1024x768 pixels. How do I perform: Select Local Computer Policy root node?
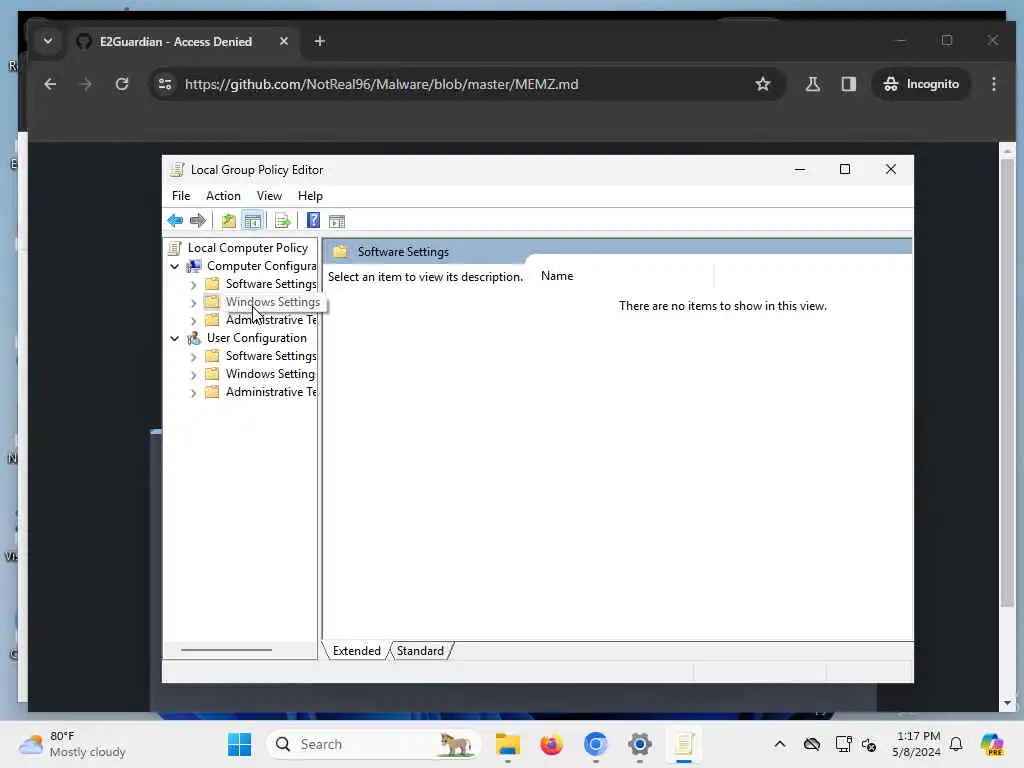(248, 248)
